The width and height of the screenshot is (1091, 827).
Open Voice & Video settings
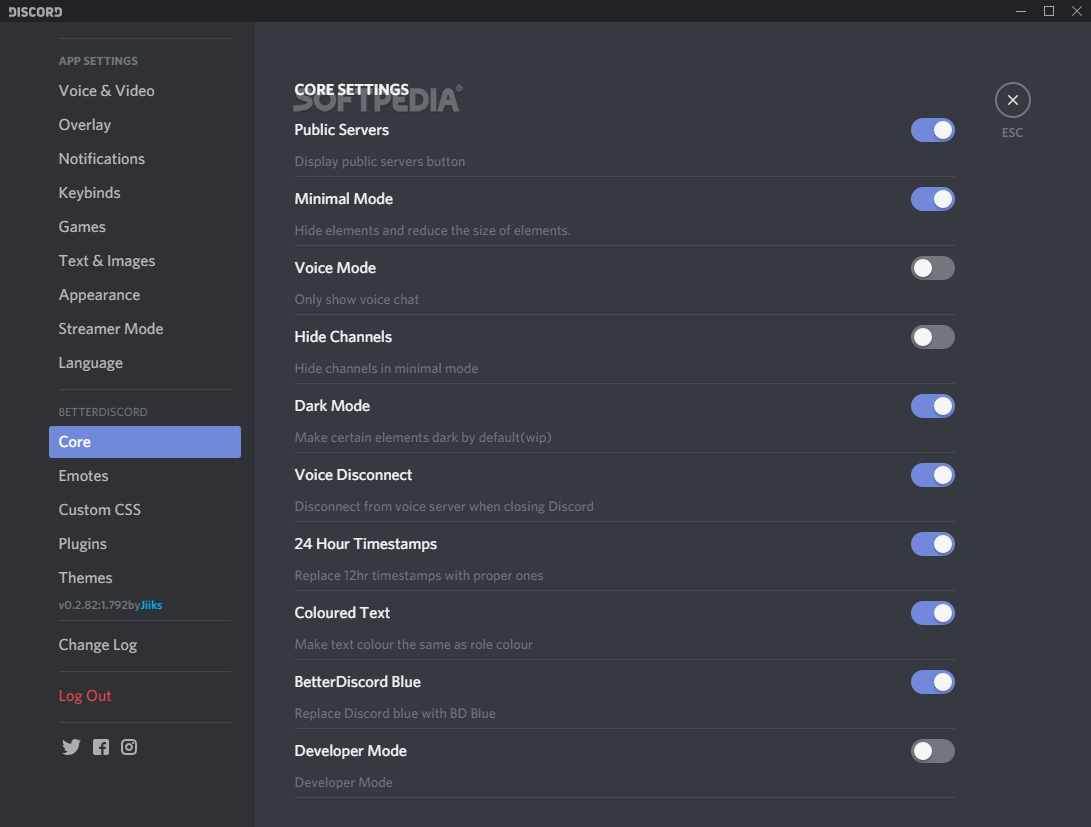pos(145,91)
